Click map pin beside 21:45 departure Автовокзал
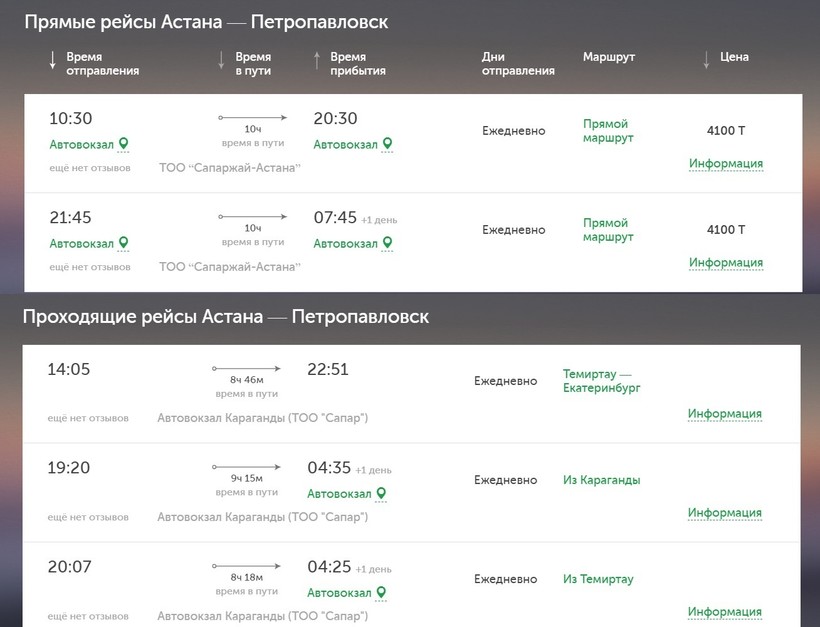Image resolution: width=820 pixels, height=627 pixels. coord(124,242)
